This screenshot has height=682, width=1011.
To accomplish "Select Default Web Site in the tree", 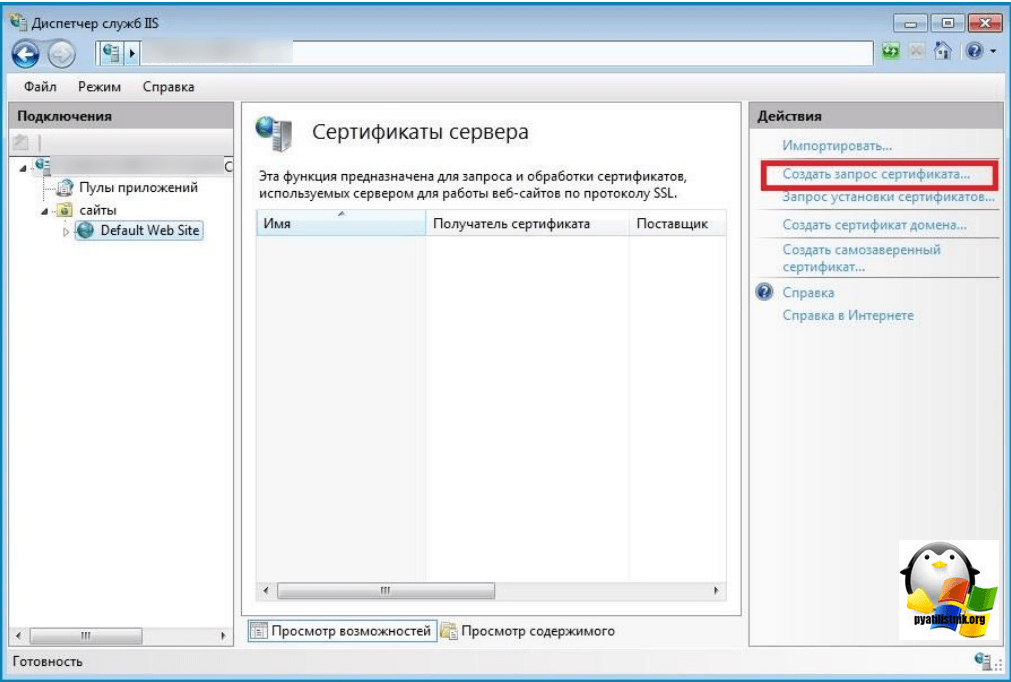I will click(150, 230).
